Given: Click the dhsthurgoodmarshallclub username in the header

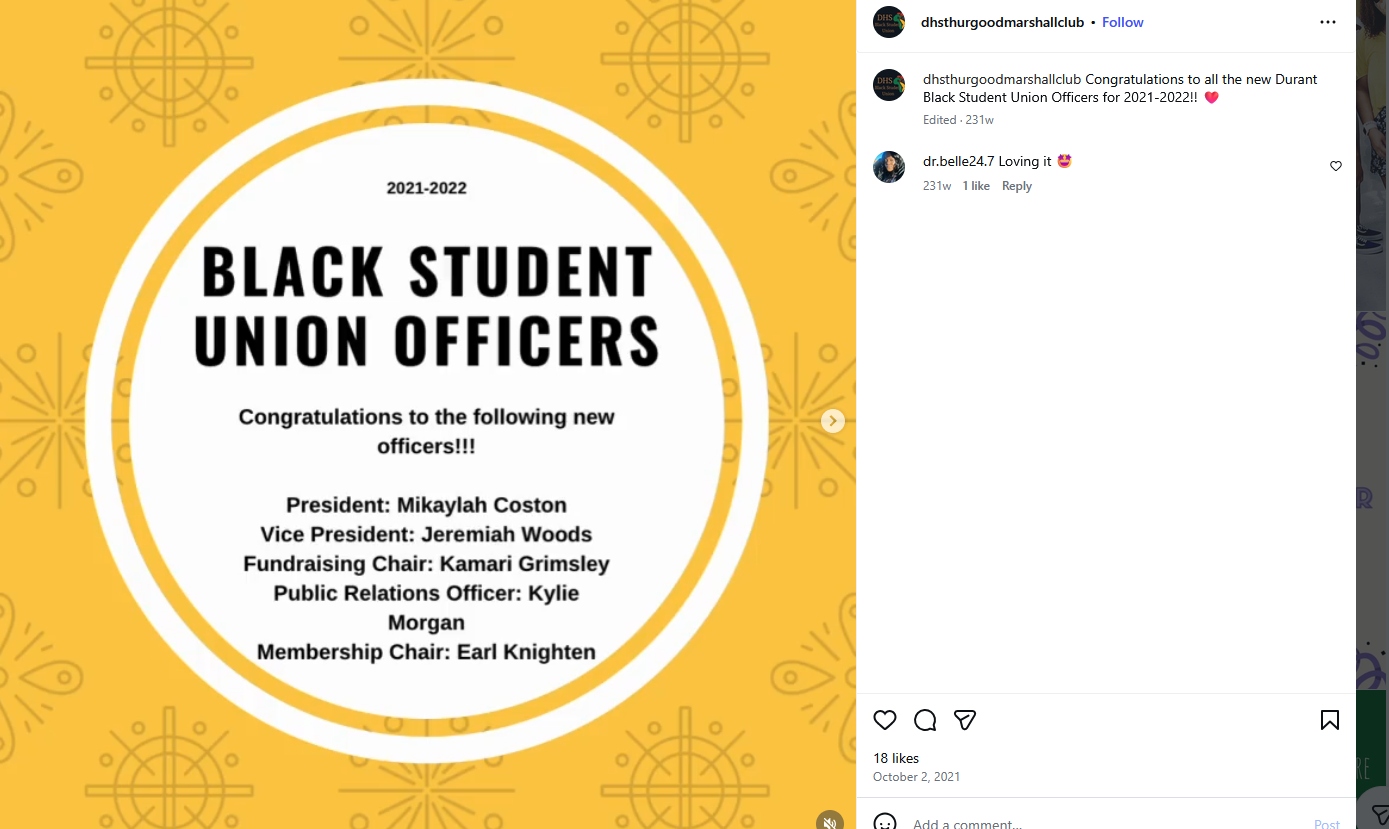Looking at the screenshot, I should point(1002,22).
